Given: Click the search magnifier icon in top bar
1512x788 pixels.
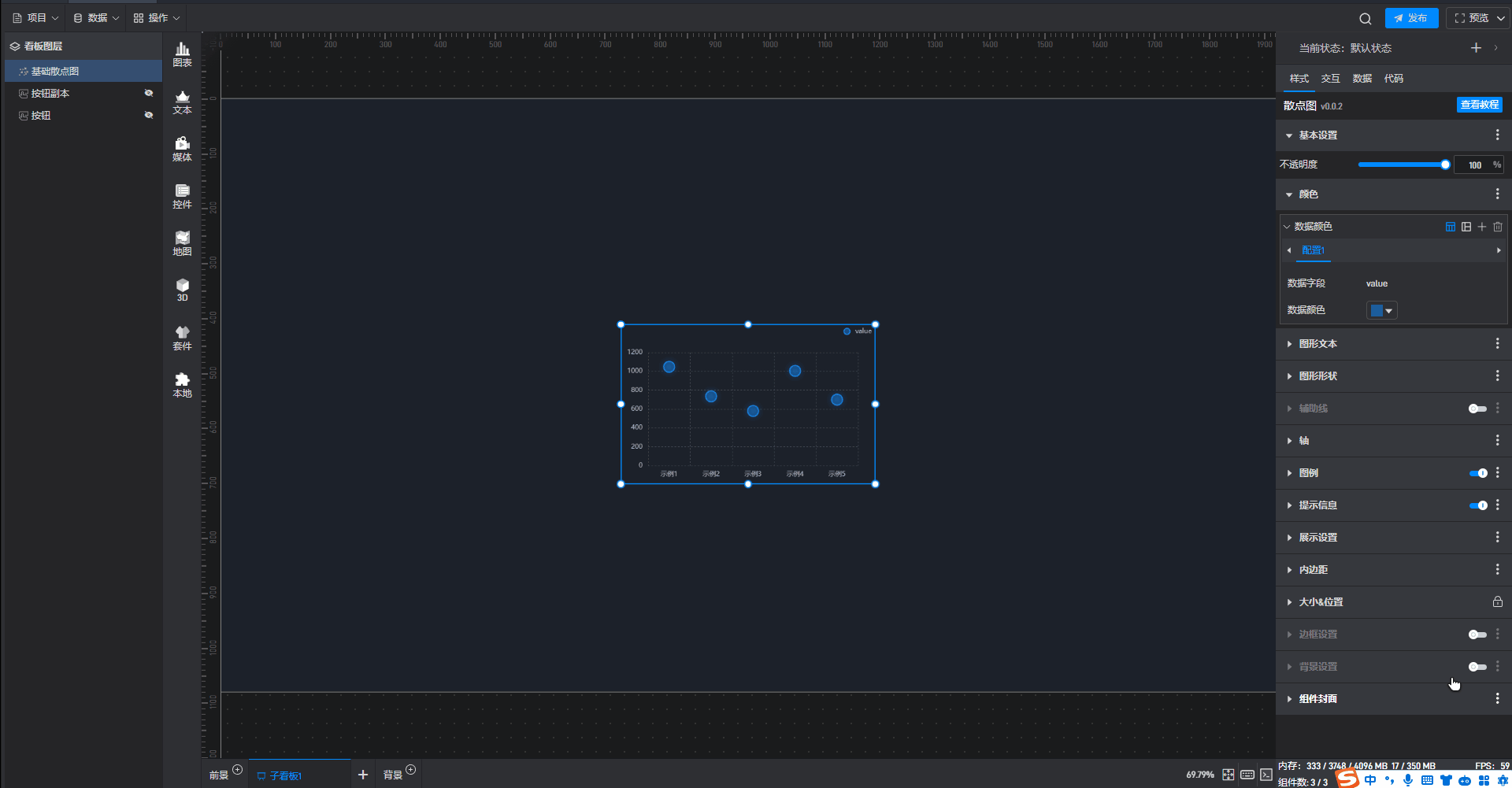Looking at the screenshot, I should coord(1366,18).
